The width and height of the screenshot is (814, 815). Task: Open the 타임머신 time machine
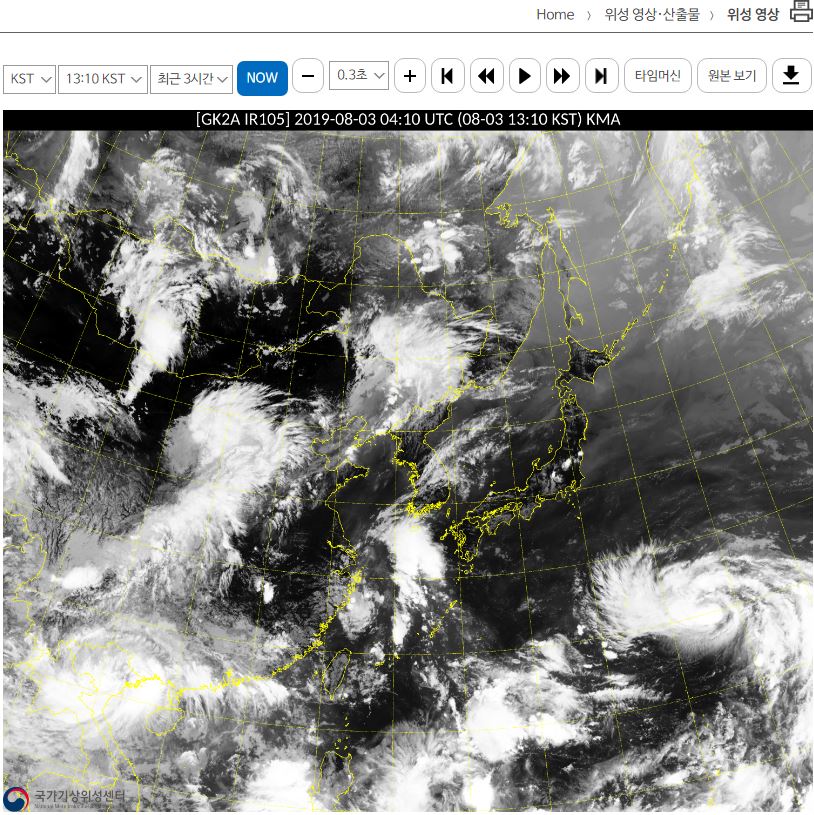pos(657,77)
